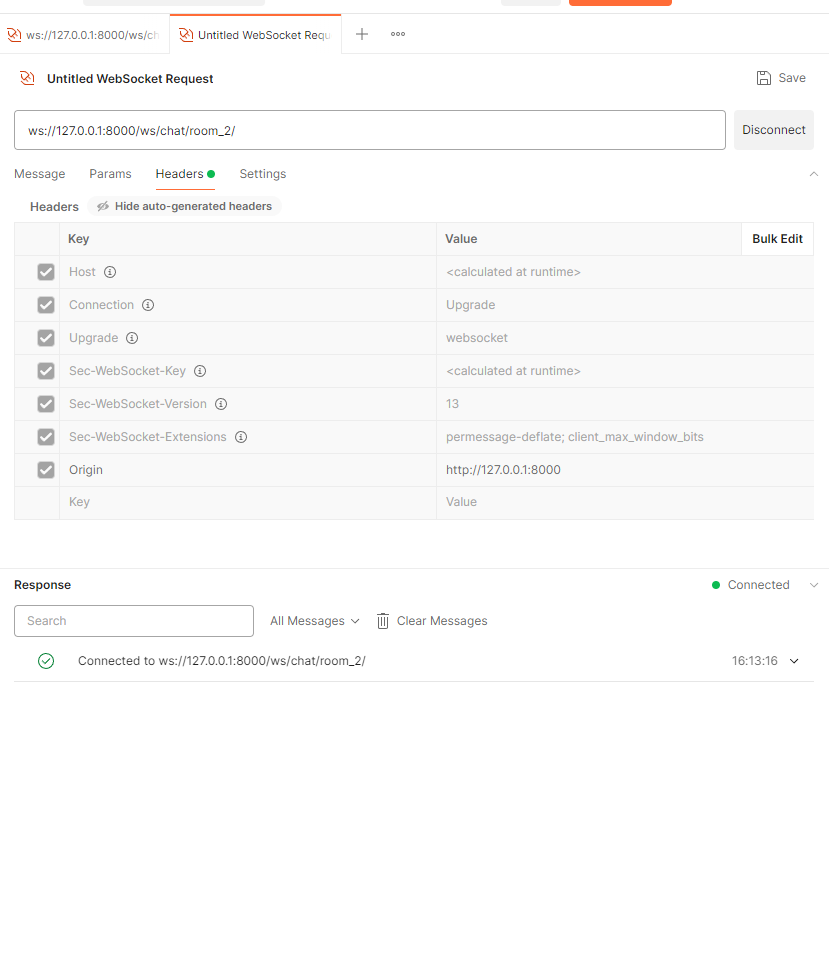
Task: Click info icon next to Upgrade header
Action: [132, 338]
